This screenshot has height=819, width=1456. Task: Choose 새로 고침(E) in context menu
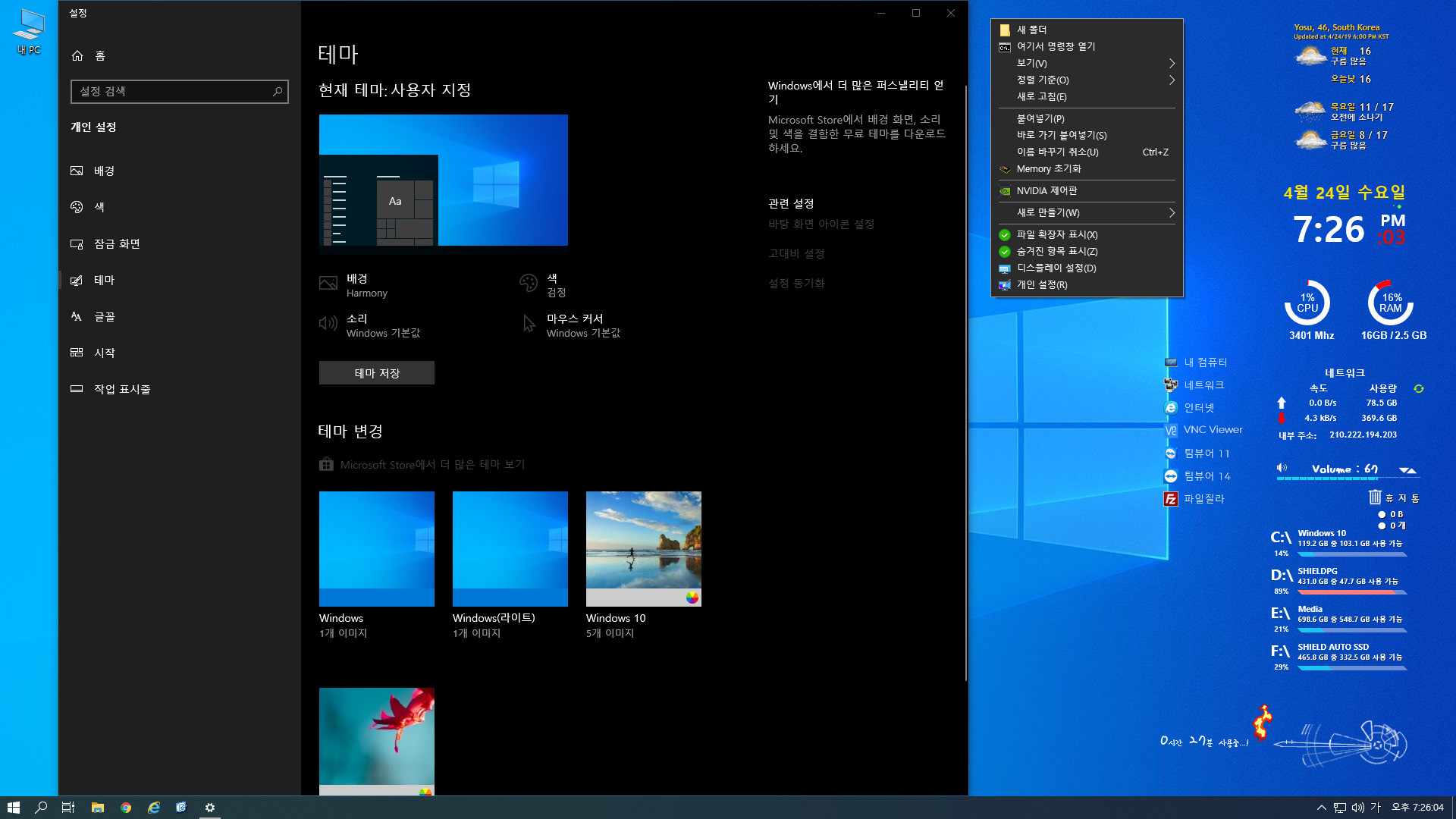coord(1087,97)
